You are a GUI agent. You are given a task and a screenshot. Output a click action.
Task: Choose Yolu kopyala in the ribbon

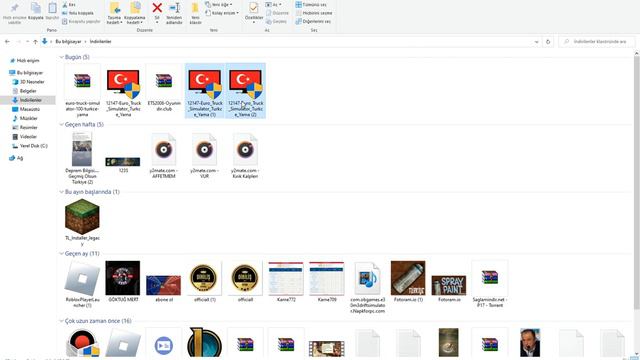tap(78, 13)
